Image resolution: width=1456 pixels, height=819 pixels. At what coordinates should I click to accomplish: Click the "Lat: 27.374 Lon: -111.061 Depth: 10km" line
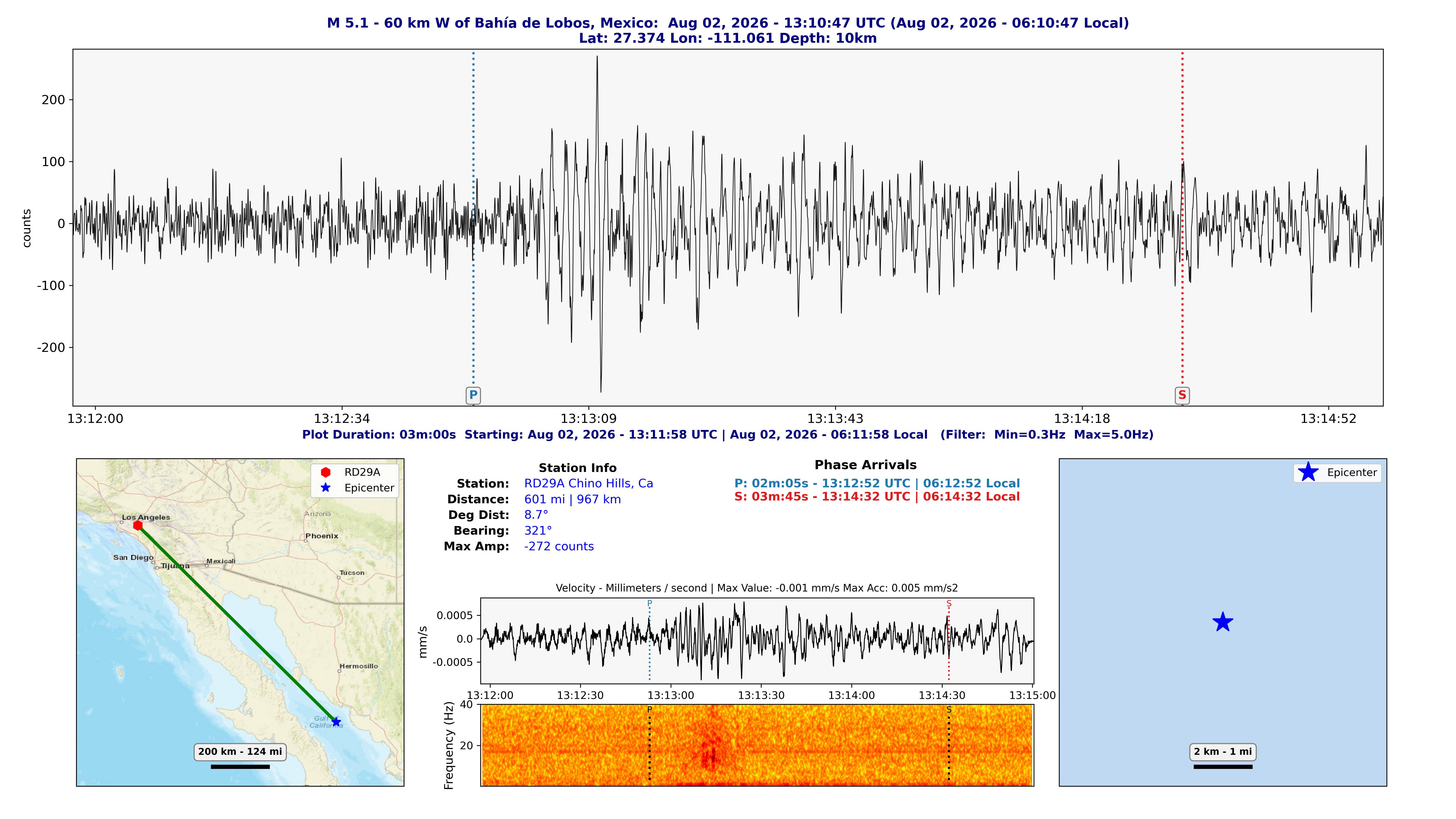point(728,38)
